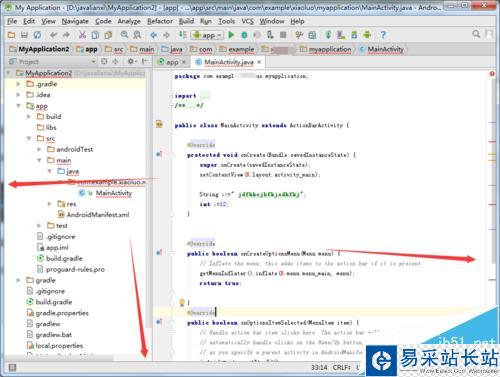This screenshot has height=377, width=500.
Task: Open the VCS menu
Action: [247, 21]
